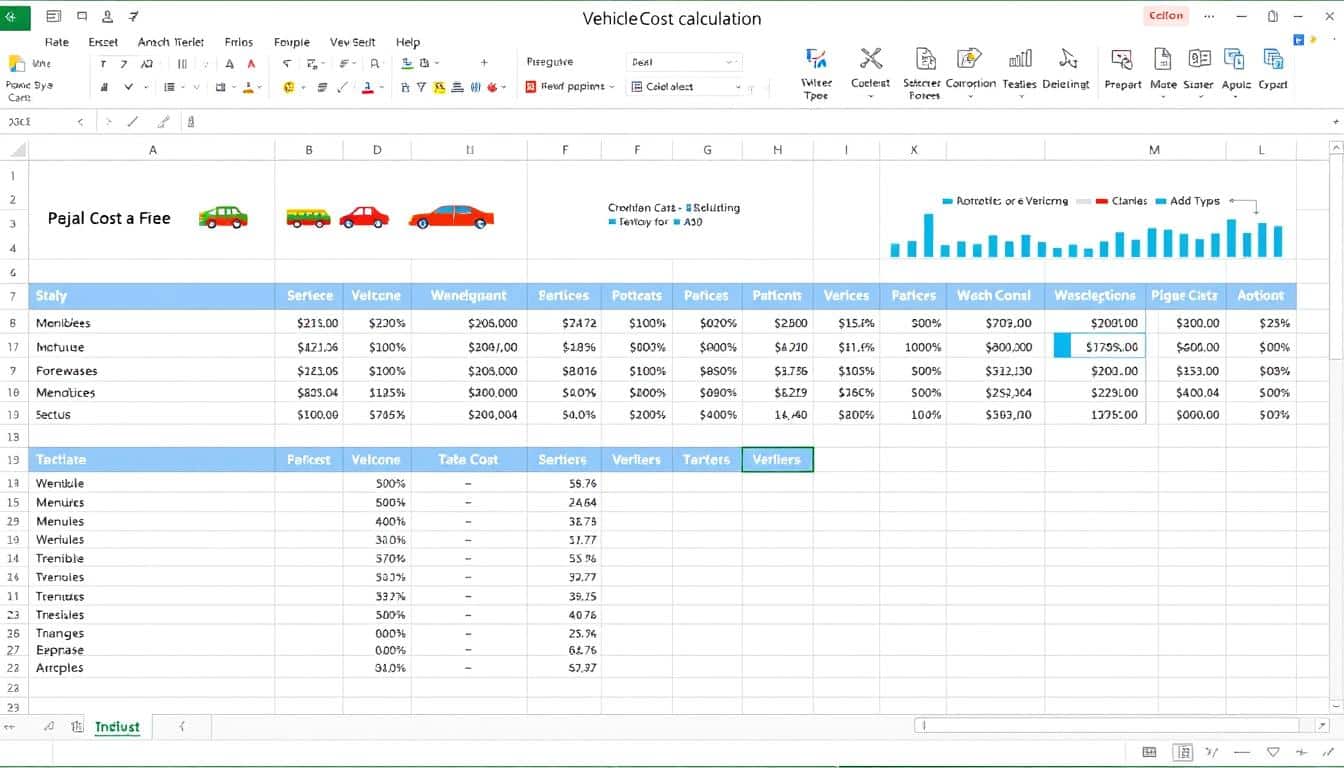1344x768 pixels.
Task: Click the Wenelignant column header cell
Action: (x=469, y=295)
